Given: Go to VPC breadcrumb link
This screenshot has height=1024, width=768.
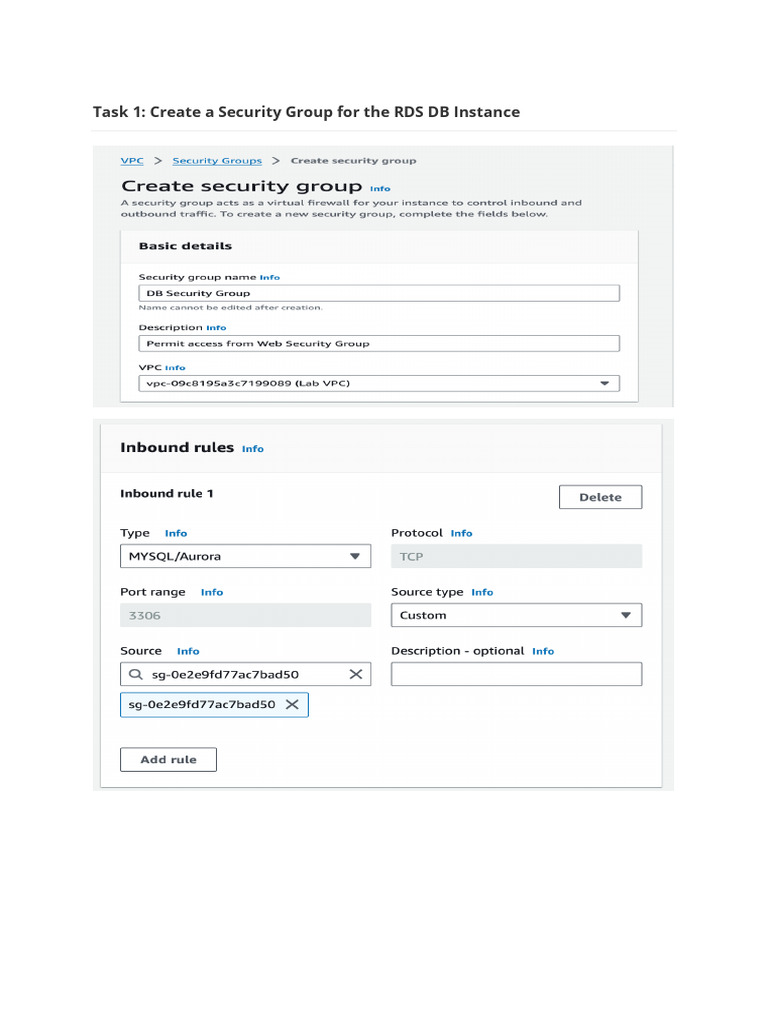Looking at the screenshot, I should (x=132, y=160).
